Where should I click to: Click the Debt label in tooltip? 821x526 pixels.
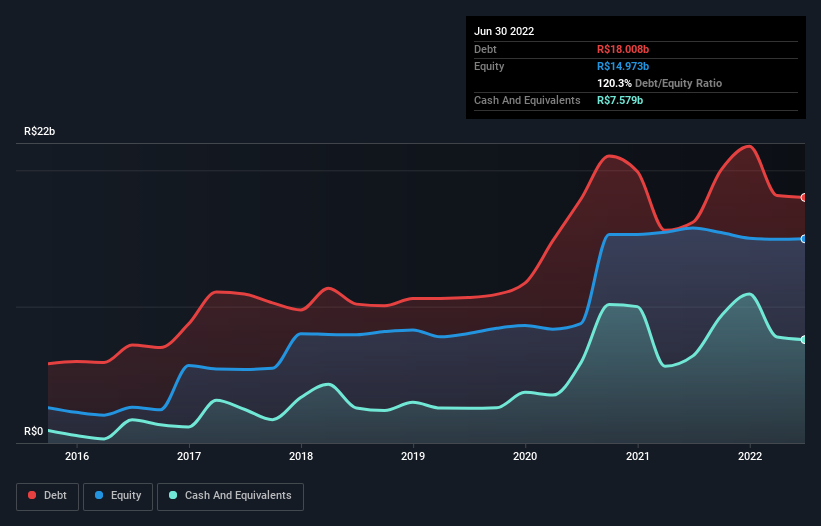[x=485, y=49]
